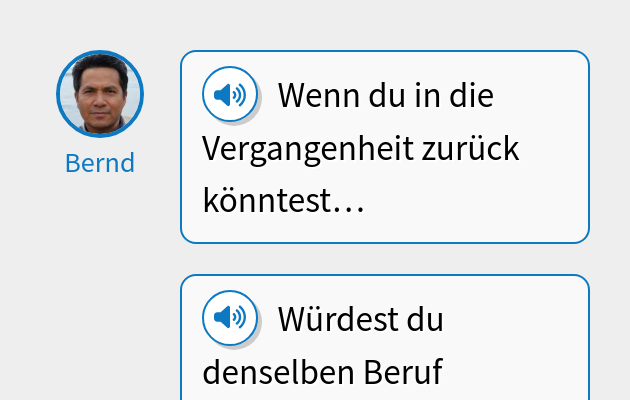This screenshot has width=630, height=400.
Task: Click the name Bernd under the avatar
Action: click(x=100, y=163)
